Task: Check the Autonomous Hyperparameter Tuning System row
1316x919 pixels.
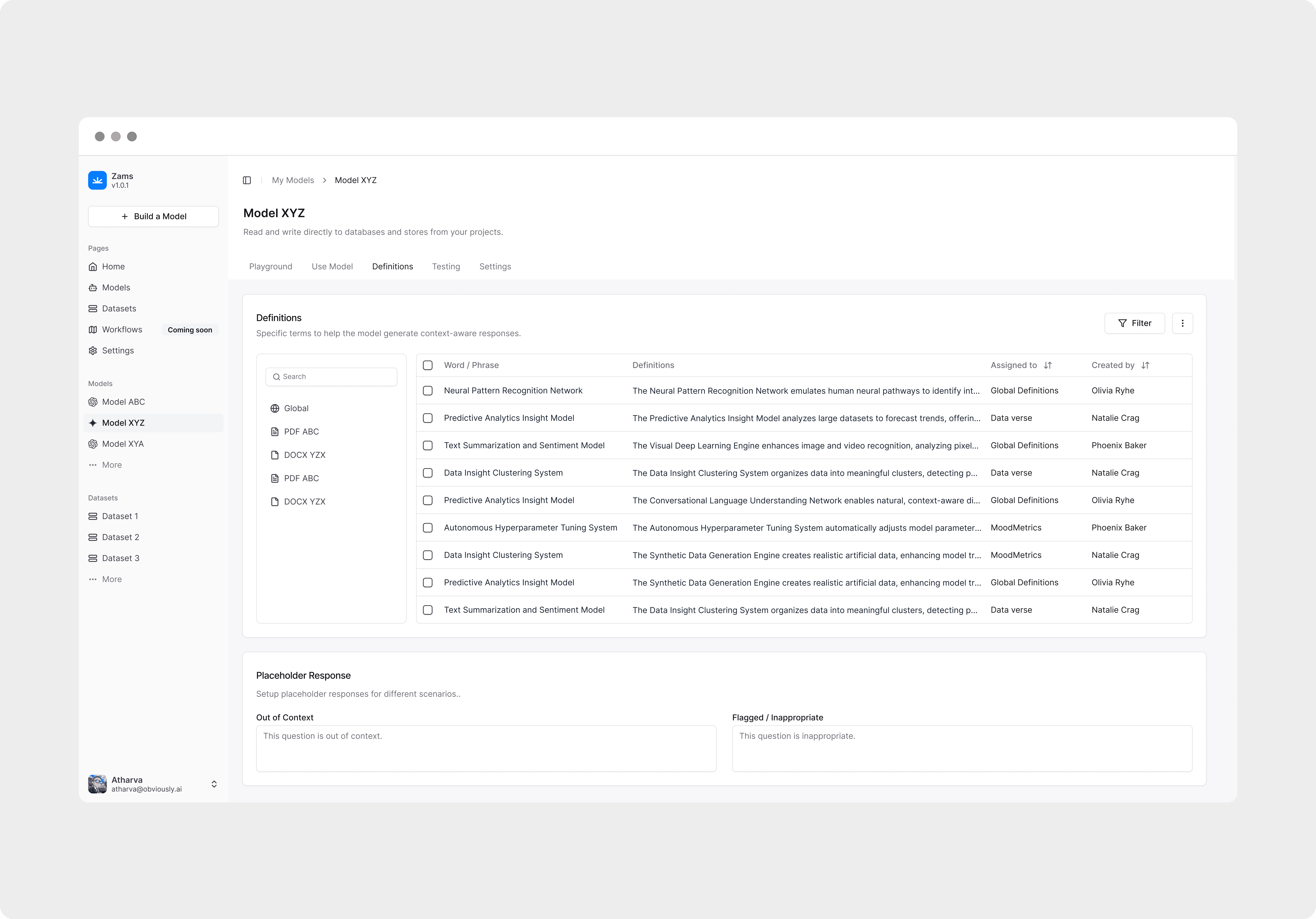Action: 428,528
